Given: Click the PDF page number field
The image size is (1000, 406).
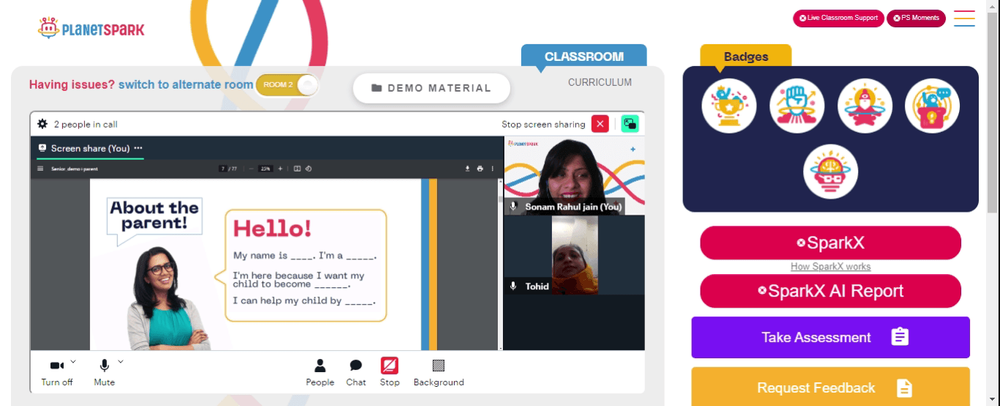Looking at the screenshot, I should [x=223, y=169].
